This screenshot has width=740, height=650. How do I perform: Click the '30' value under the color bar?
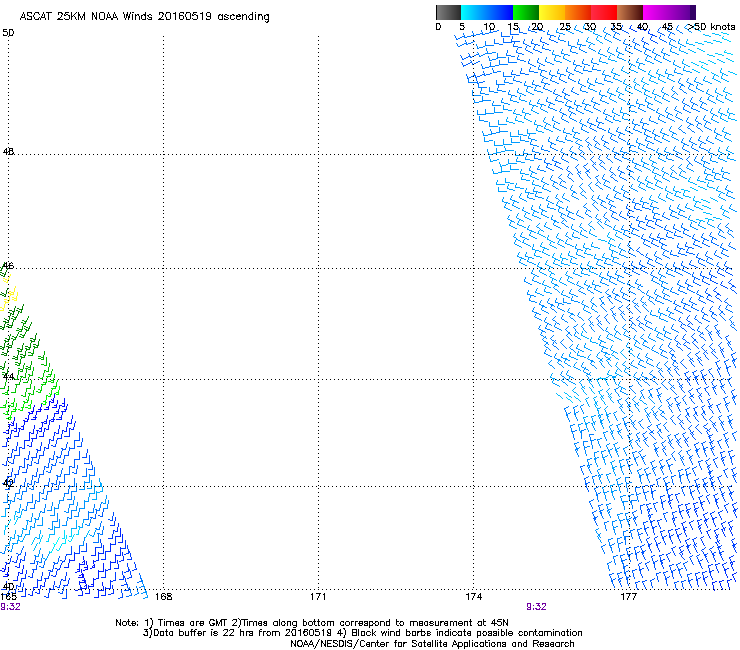590,27
